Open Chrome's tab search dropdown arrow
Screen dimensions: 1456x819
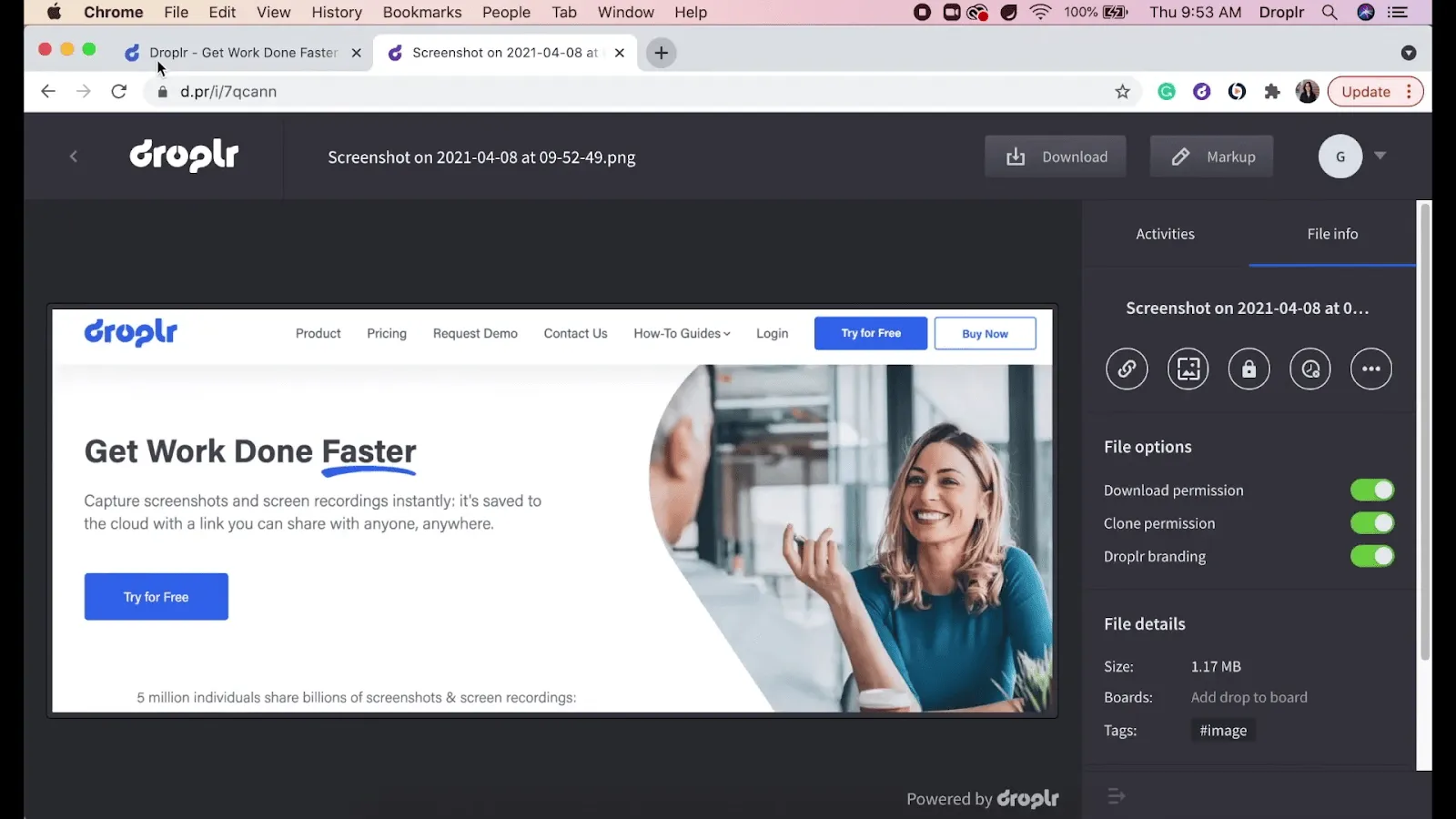pyautogui.click(x=1409, y=53)
